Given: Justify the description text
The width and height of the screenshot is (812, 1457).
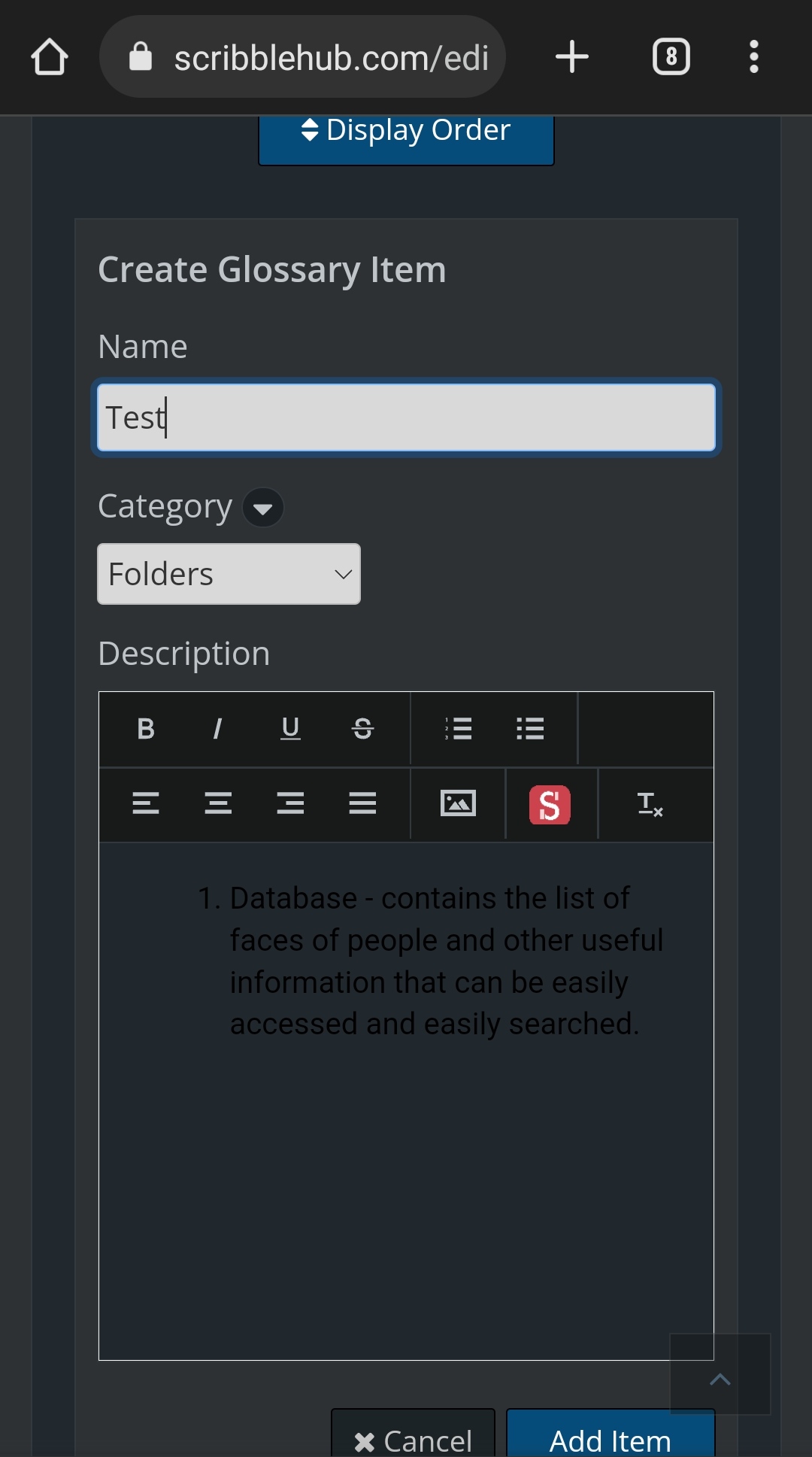Looking at the screenshot, I should (x=362, y=803).
